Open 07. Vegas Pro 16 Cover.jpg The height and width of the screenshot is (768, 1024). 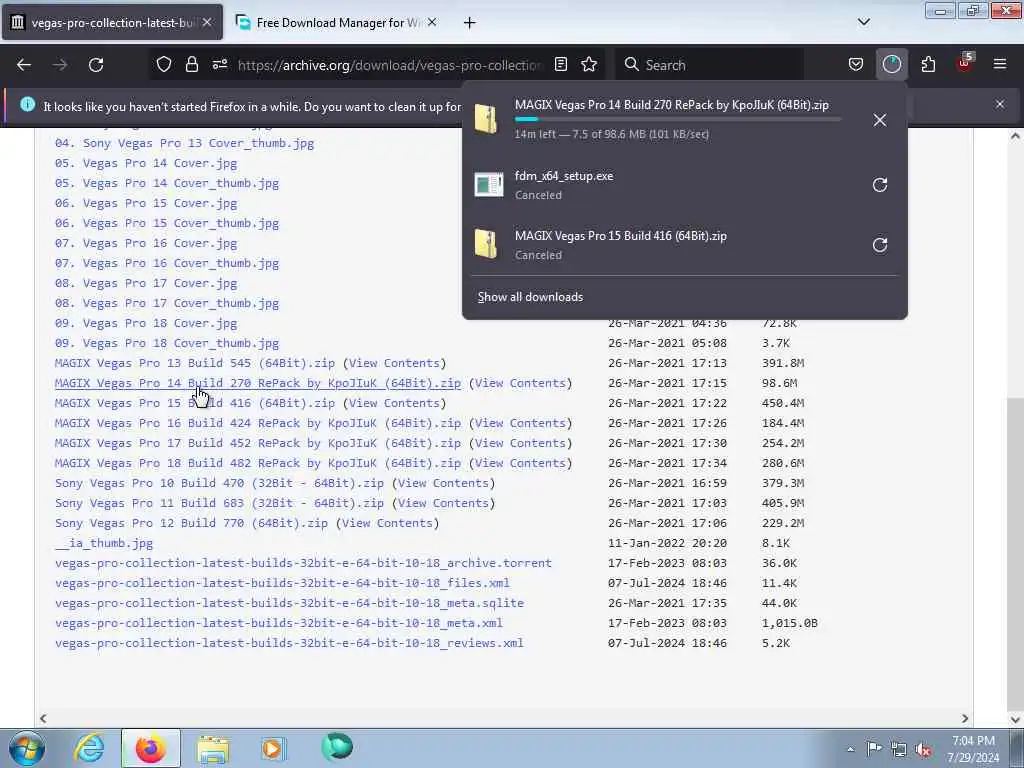coord(146,244)
